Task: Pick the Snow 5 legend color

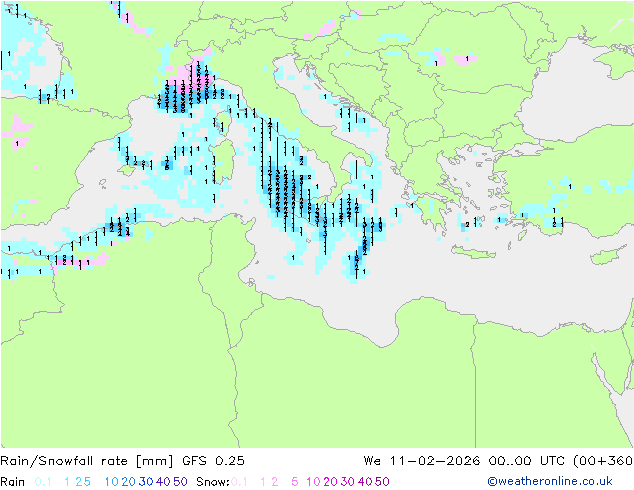Action: coord(295,482)
